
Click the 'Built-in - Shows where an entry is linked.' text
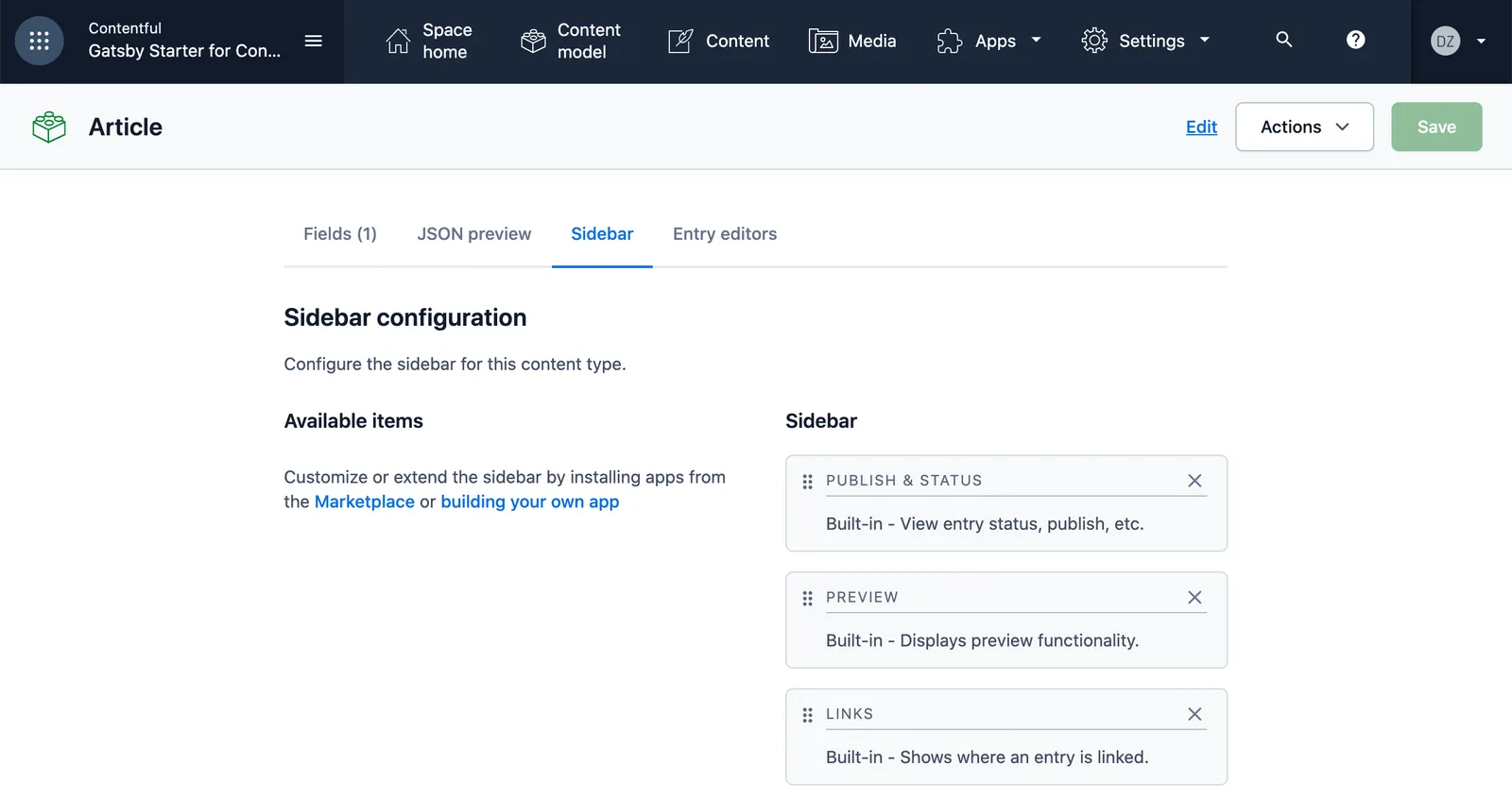987,757
